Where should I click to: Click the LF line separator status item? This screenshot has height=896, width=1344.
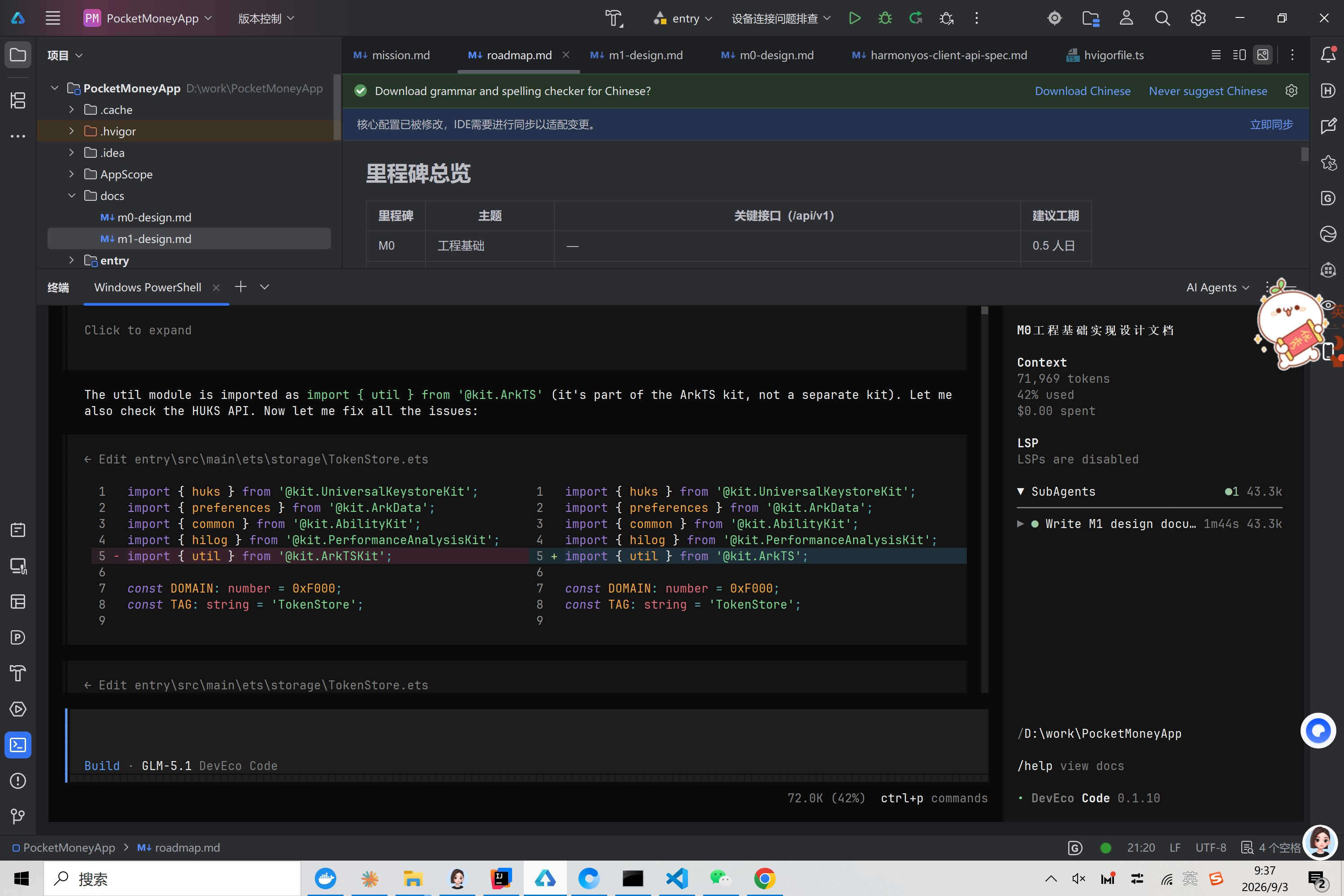(x=1175, y=848)
